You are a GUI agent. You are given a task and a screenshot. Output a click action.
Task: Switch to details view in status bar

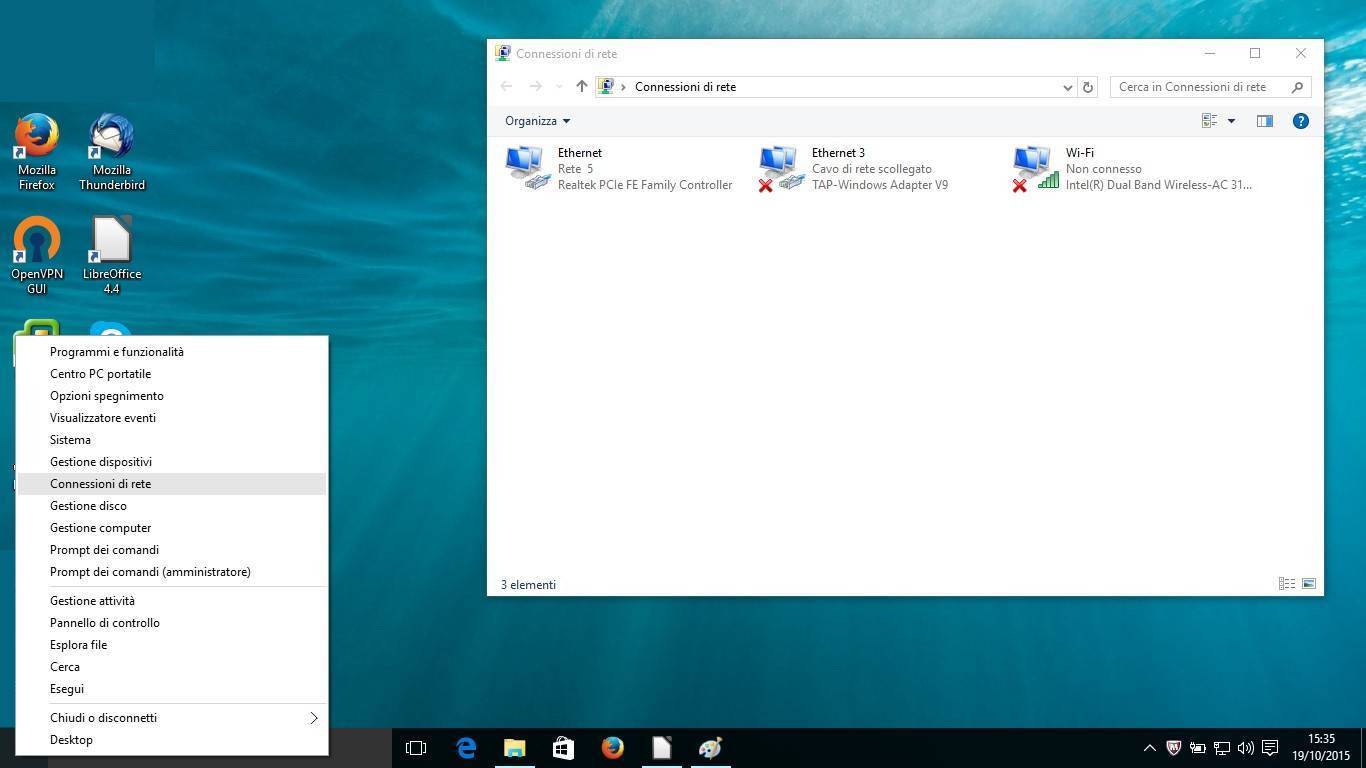(1287, 584)
